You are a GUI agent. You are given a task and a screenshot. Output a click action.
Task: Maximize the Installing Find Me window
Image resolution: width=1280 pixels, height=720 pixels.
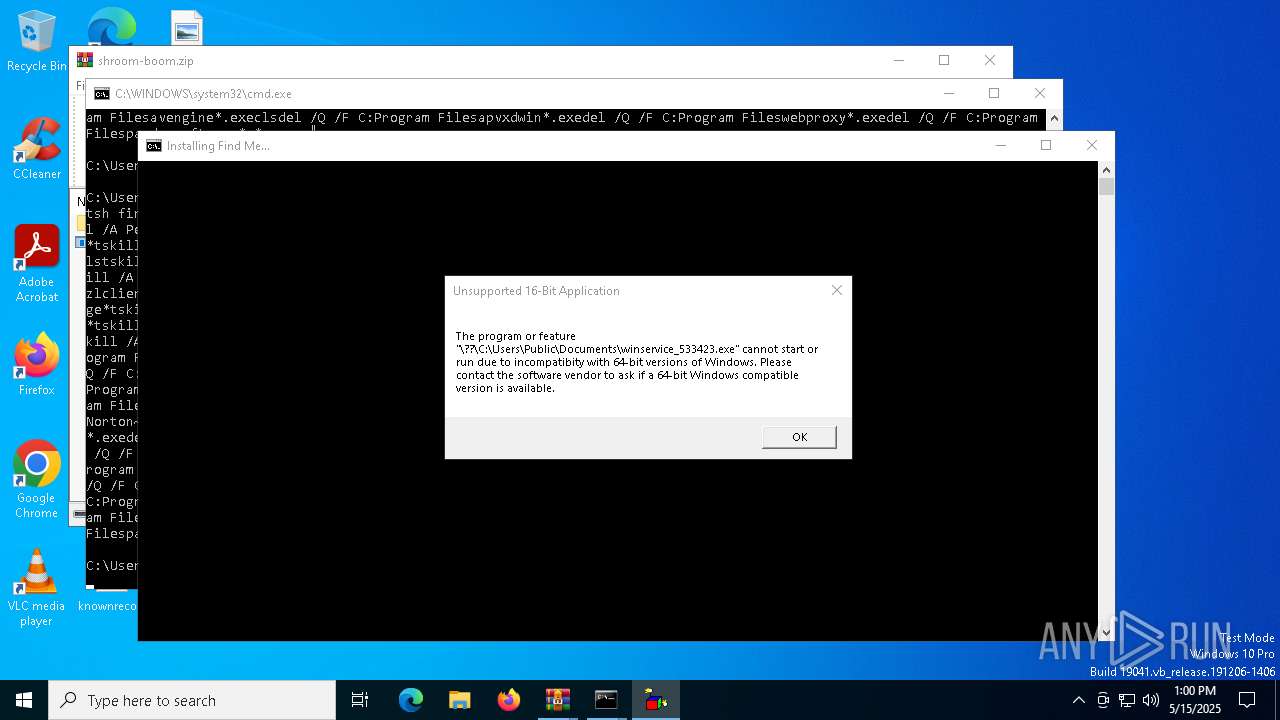click(x=1046, y=145)
